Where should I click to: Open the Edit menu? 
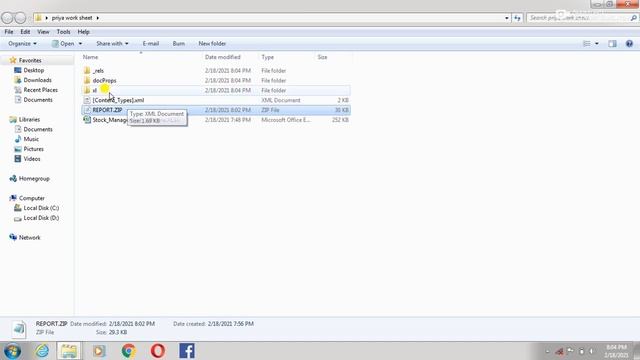25,32
